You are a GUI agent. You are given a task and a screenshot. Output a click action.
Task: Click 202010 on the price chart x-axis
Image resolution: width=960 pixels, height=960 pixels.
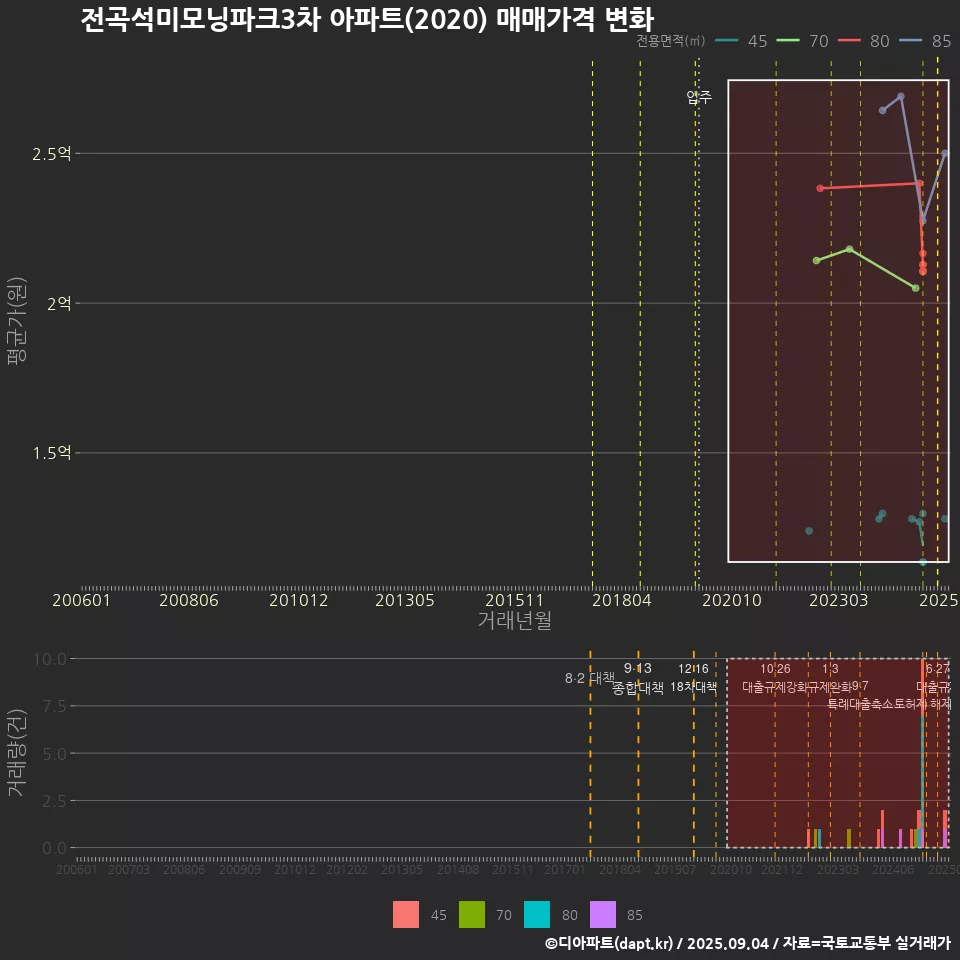coord(732,600)
